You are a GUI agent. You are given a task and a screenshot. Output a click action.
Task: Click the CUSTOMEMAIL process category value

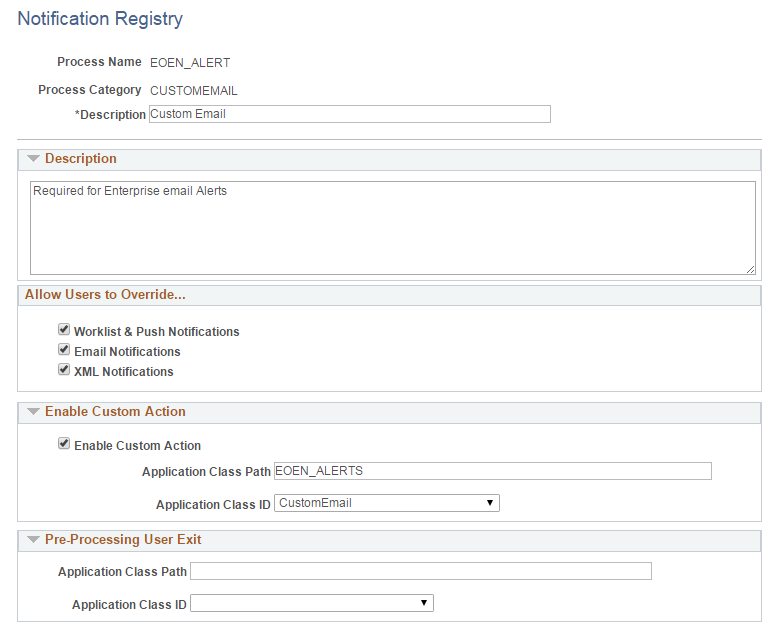193,91
